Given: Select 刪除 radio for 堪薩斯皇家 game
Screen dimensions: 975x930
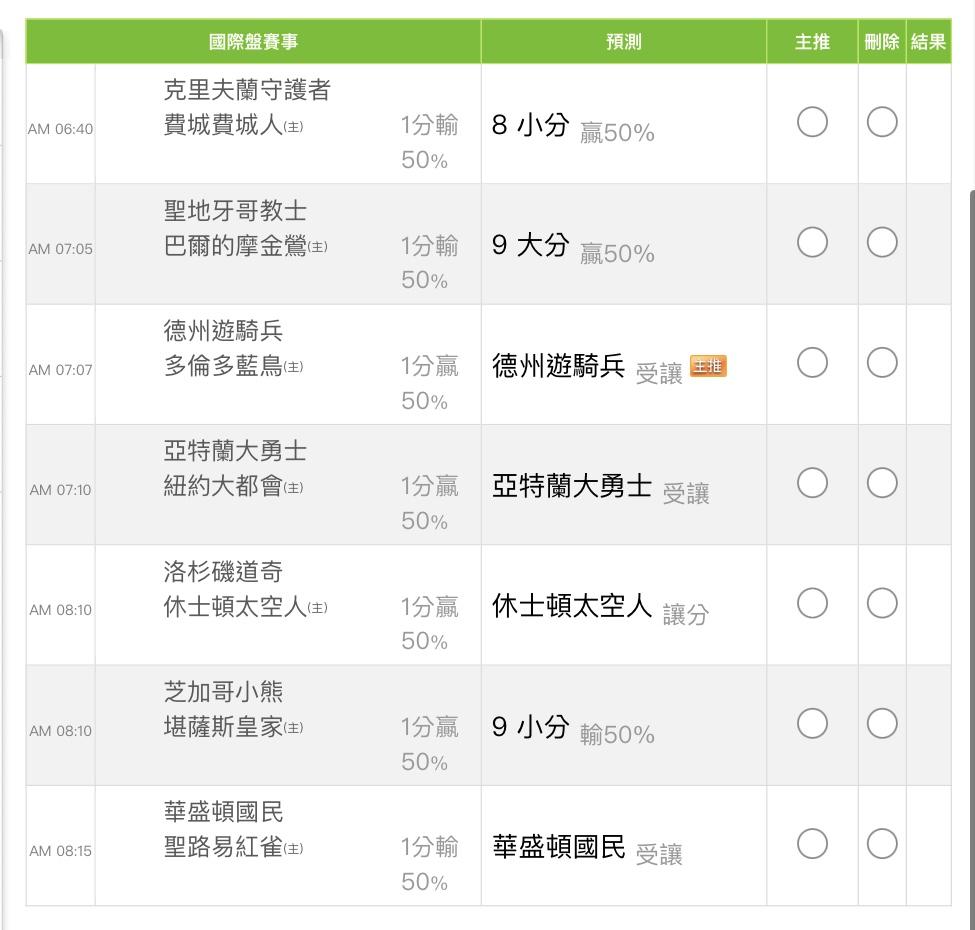Looking at the screenshot, I should (882, 724).
